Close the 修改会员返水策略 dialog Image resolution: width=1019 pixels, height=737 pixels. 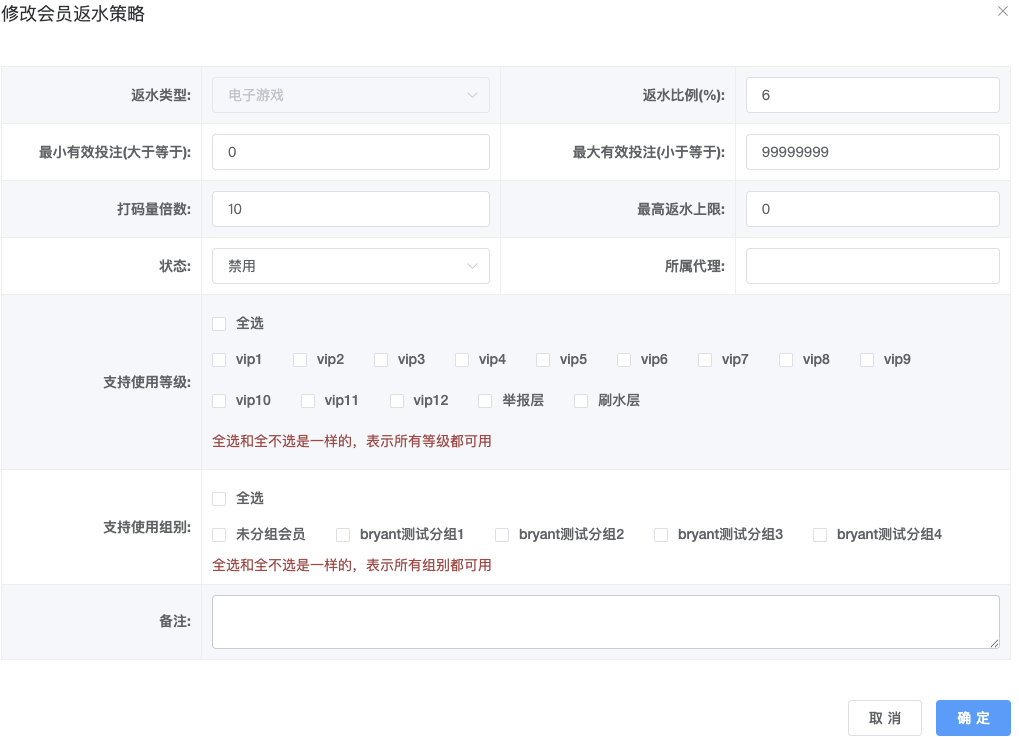1003,11
